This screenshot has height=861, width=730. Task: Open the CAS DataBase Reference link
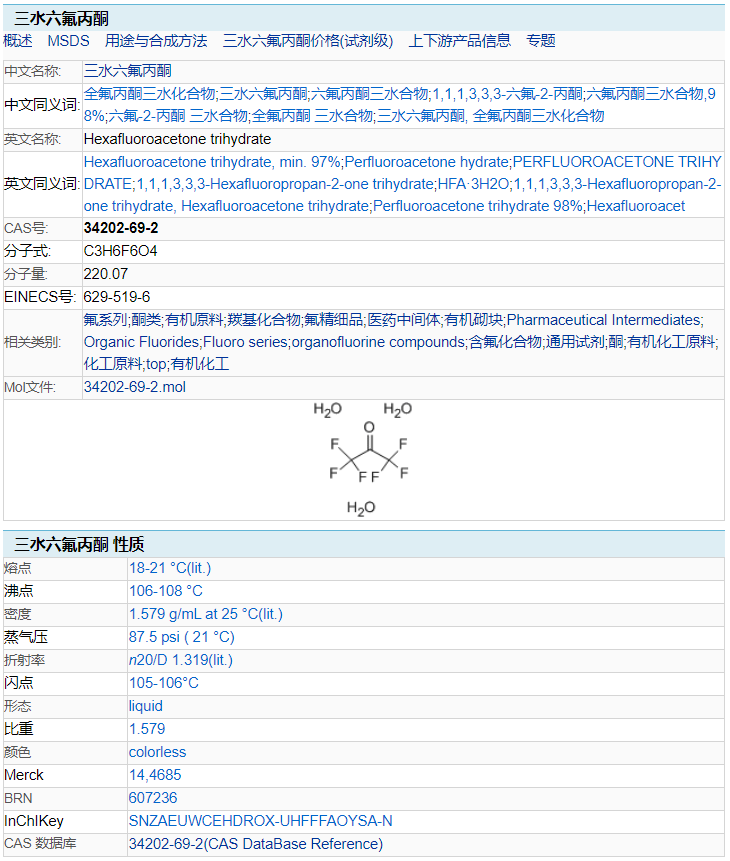coord(255,844)
